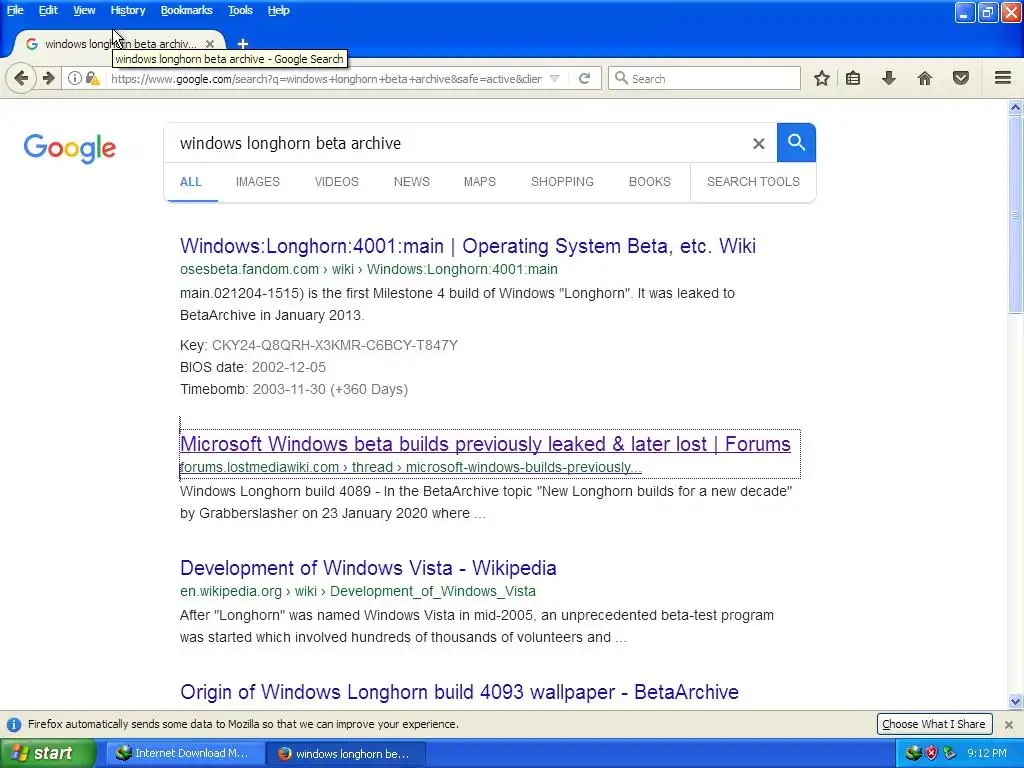Click the info icon in notification bar

coord(14,724)
